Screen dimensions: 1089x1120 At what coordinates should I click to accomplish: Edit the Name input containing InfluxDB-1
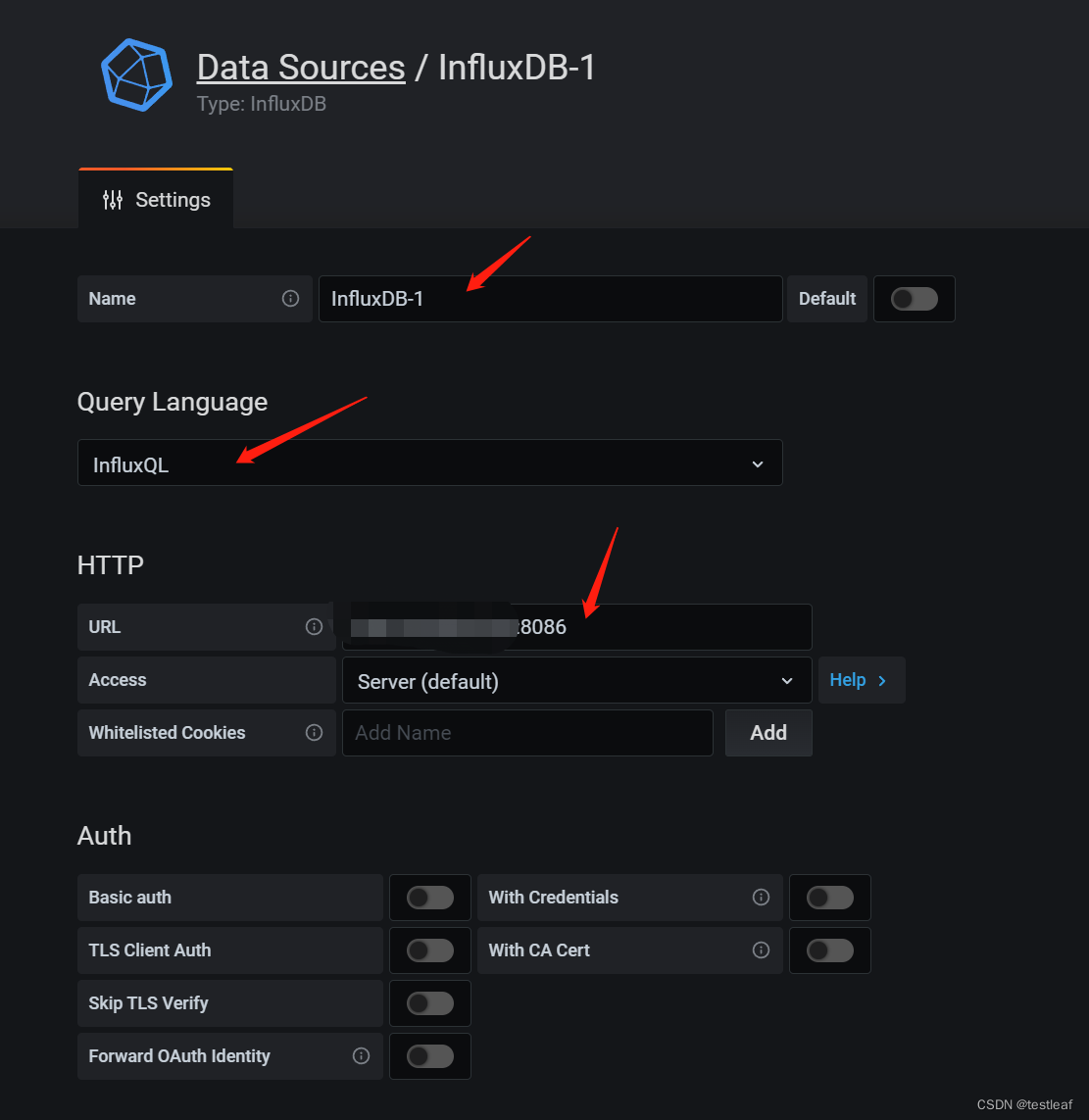(x=550, y=299)
